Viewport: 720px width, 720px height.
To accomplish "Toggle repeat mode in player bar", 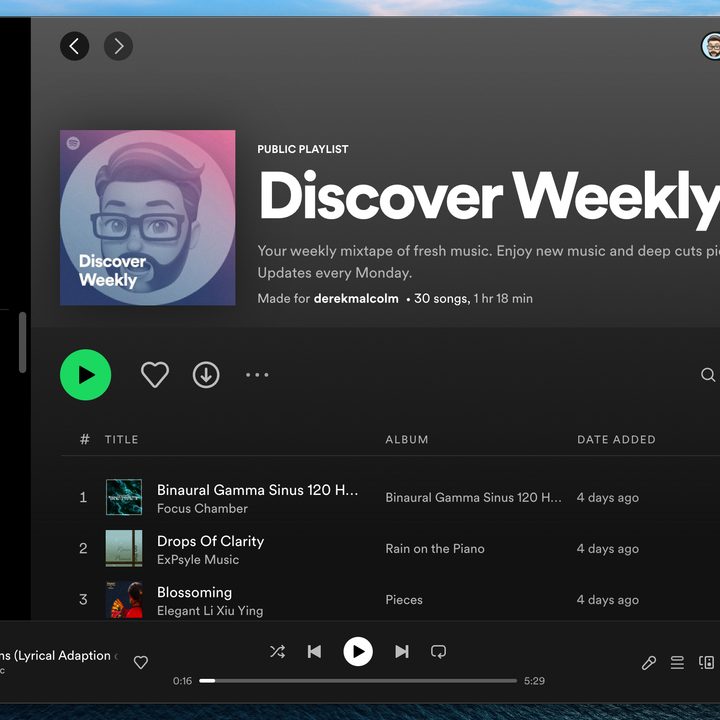I will (438, 652).
